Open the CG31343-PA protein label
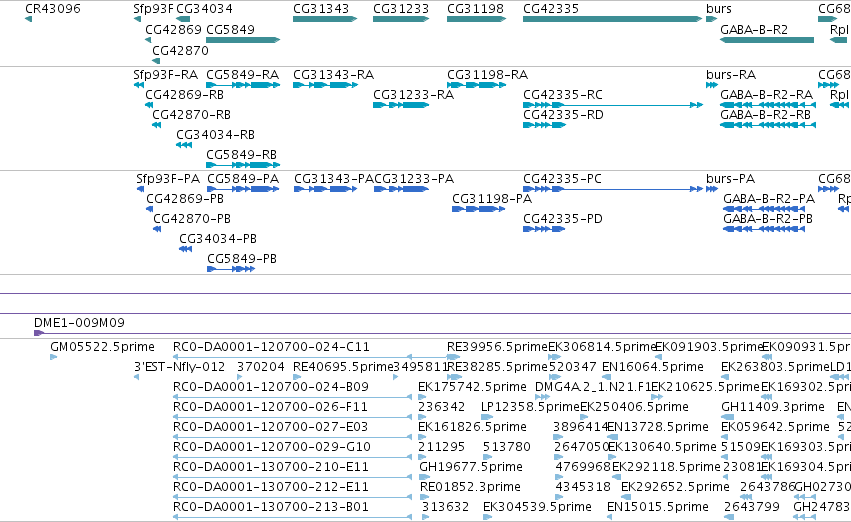Screen dimensions: 851x522 (x=334, y=179)
